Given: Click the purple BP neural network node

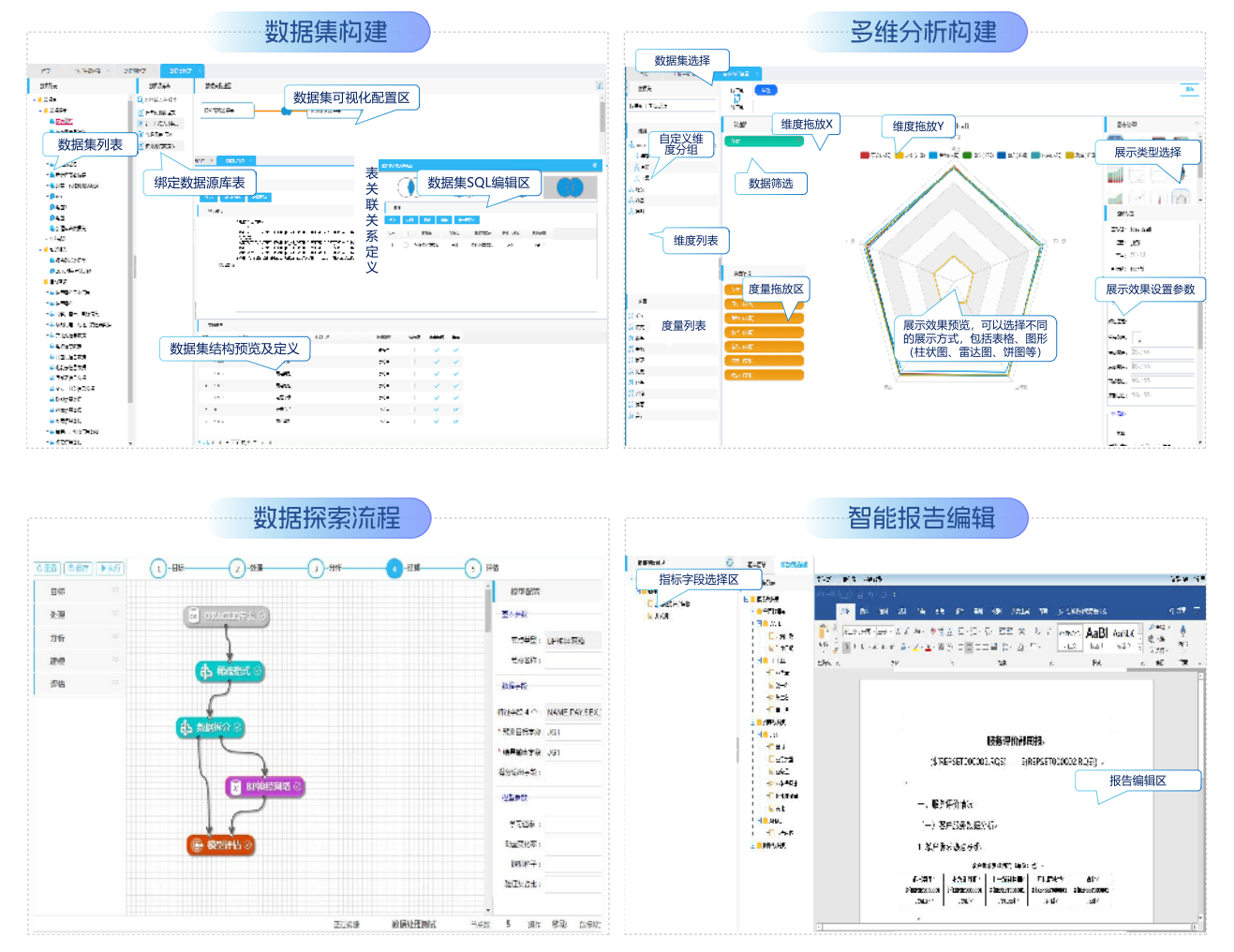Looking at the screenshot, I should pyautogui.click(x=265, y=786).
